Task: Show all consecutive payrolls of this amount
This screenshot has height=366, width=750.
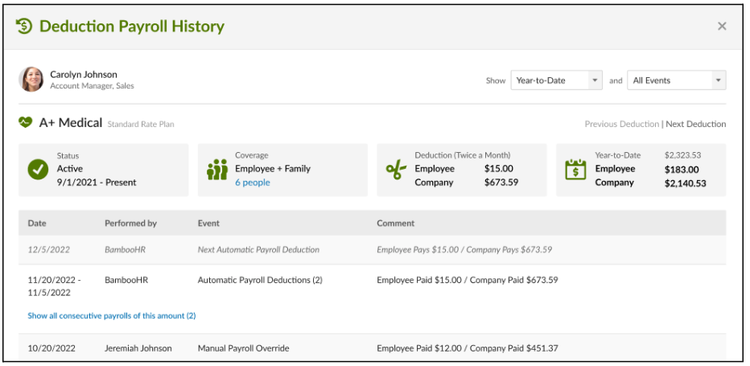Action: pyautogui.click(x=111, y=316)
